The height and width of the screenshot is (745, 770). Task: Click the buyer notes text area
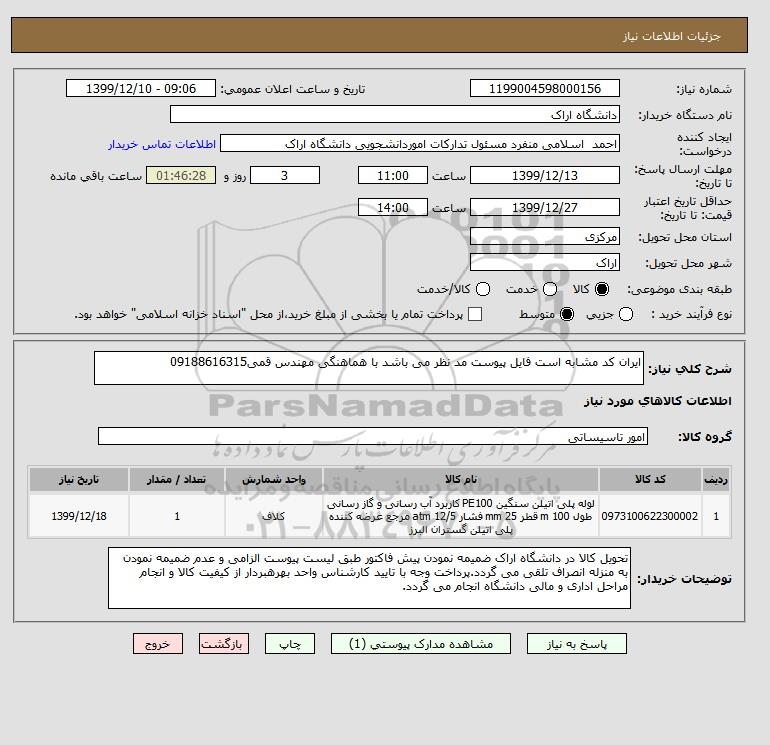click(x=369, y=578)
